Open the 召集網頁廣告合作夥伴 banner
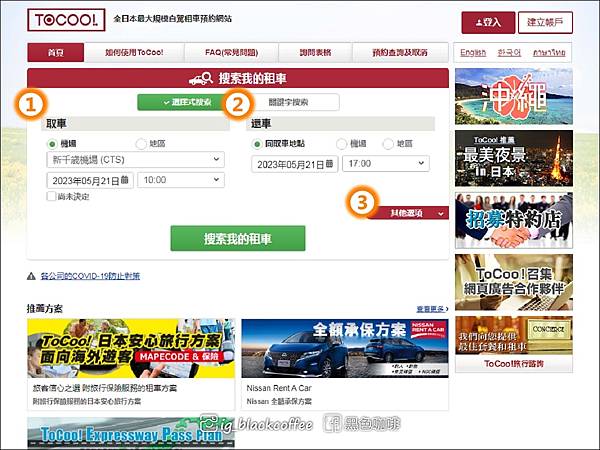 pos(514,282)
